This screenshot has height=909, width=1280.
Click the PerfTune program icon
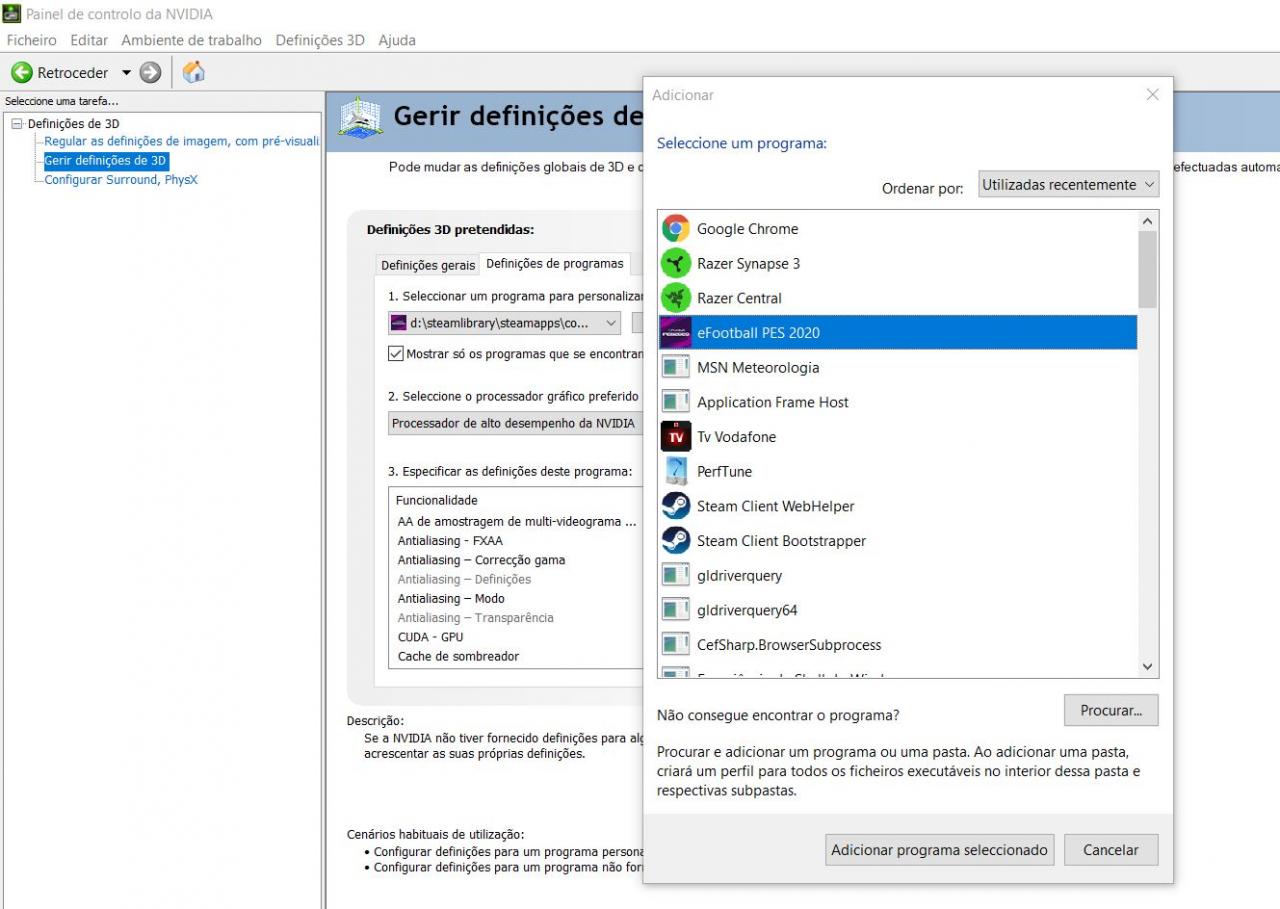pos(676,471)
